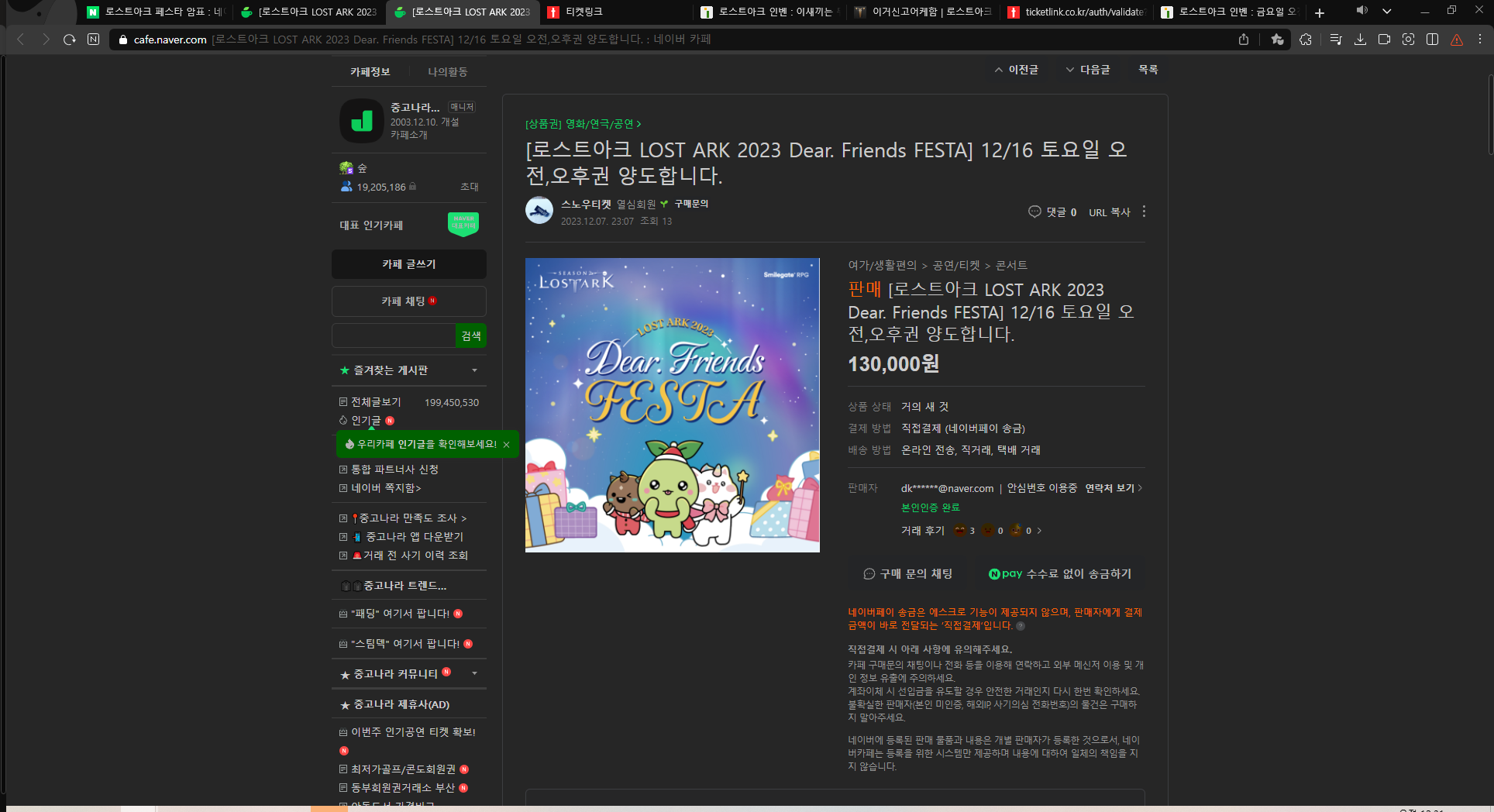
Task: Toggle the split view sidebar icon
Action: pos(1432,40)
